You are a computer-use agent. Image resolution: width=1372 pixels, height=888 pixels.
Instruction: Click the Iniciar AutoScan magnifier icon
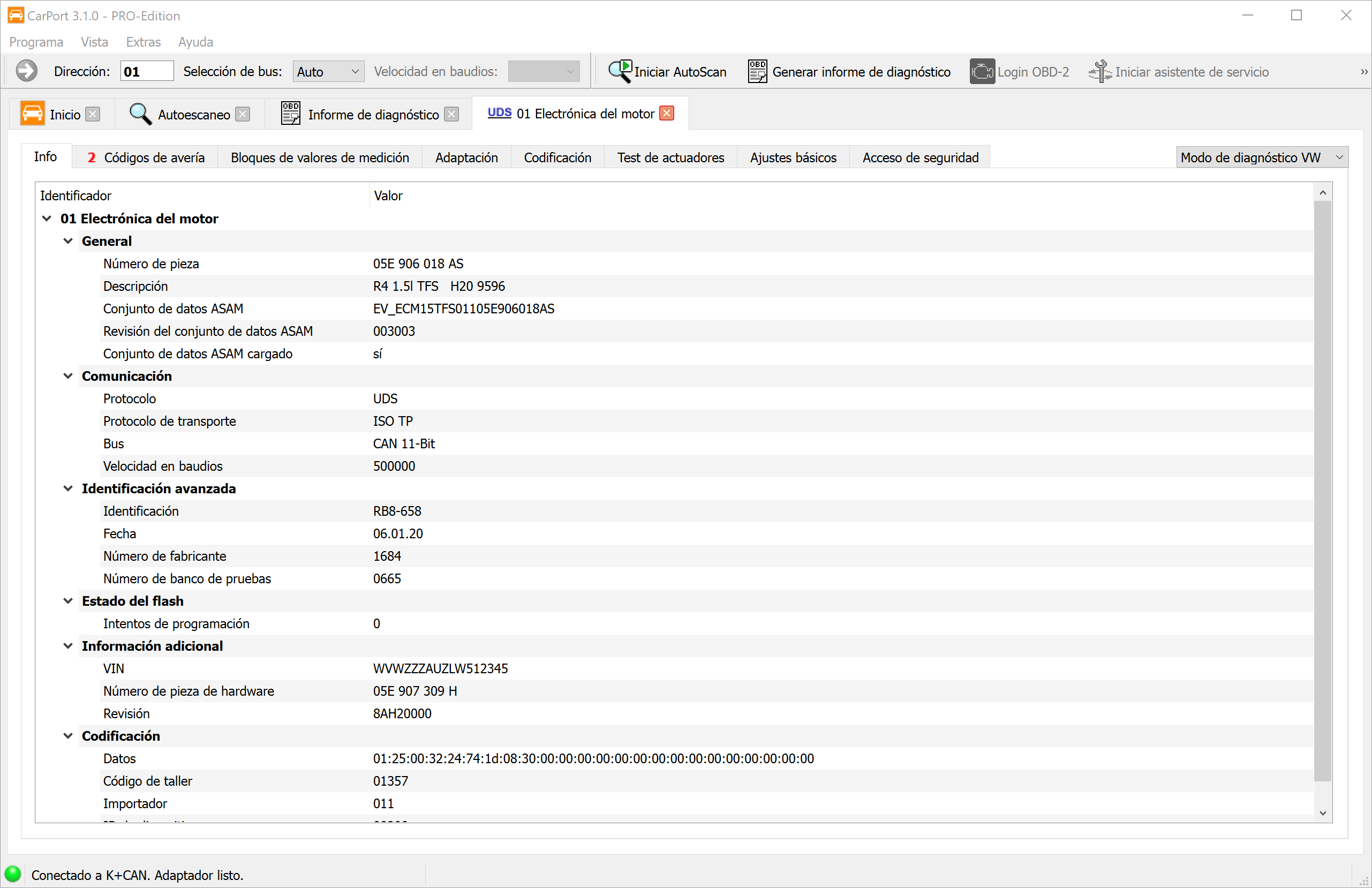[620, 72]
